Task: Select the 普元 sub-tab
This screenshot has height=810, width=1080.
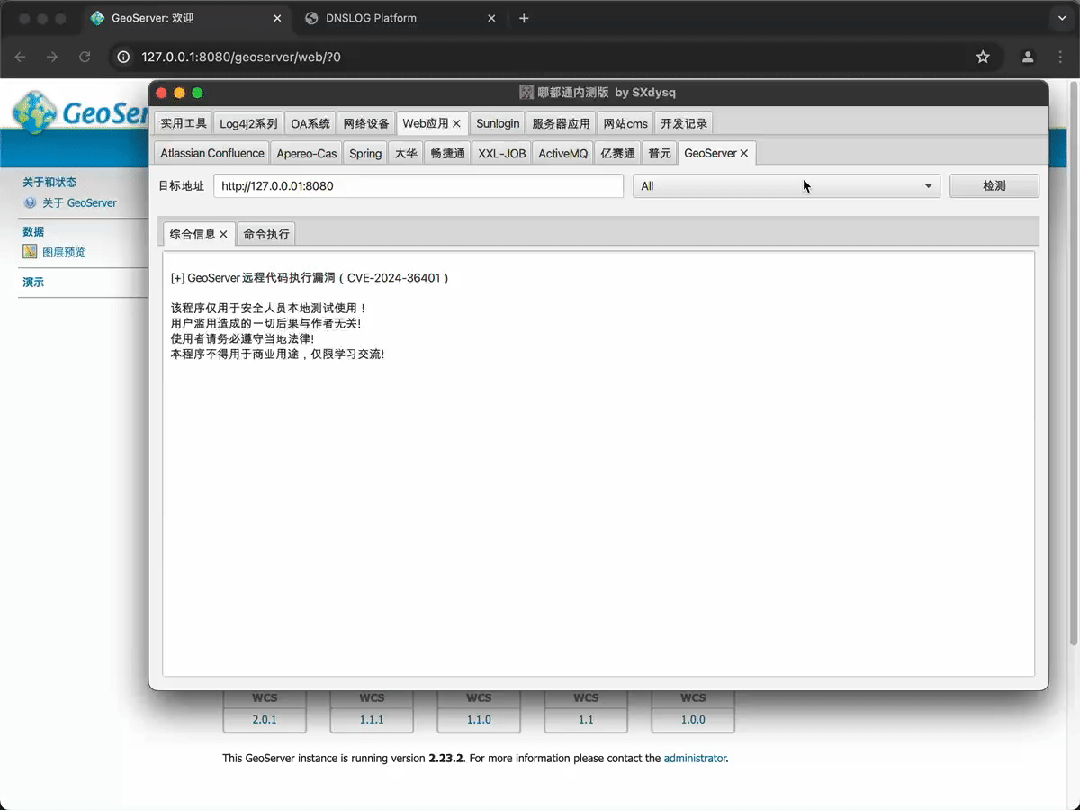Action: [659, 153]
